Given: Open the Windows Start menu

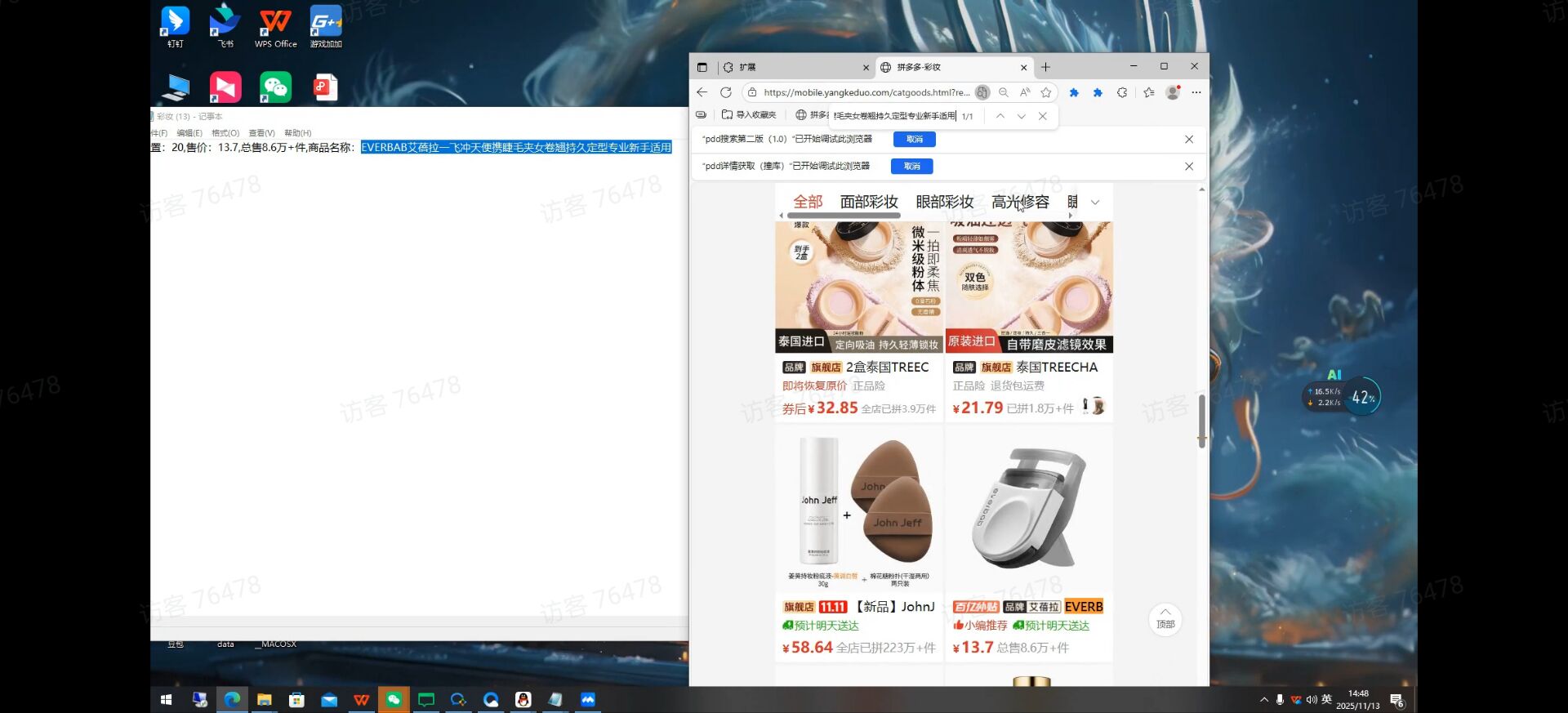Looking at the screenshot, I should [x=167, y=699].
